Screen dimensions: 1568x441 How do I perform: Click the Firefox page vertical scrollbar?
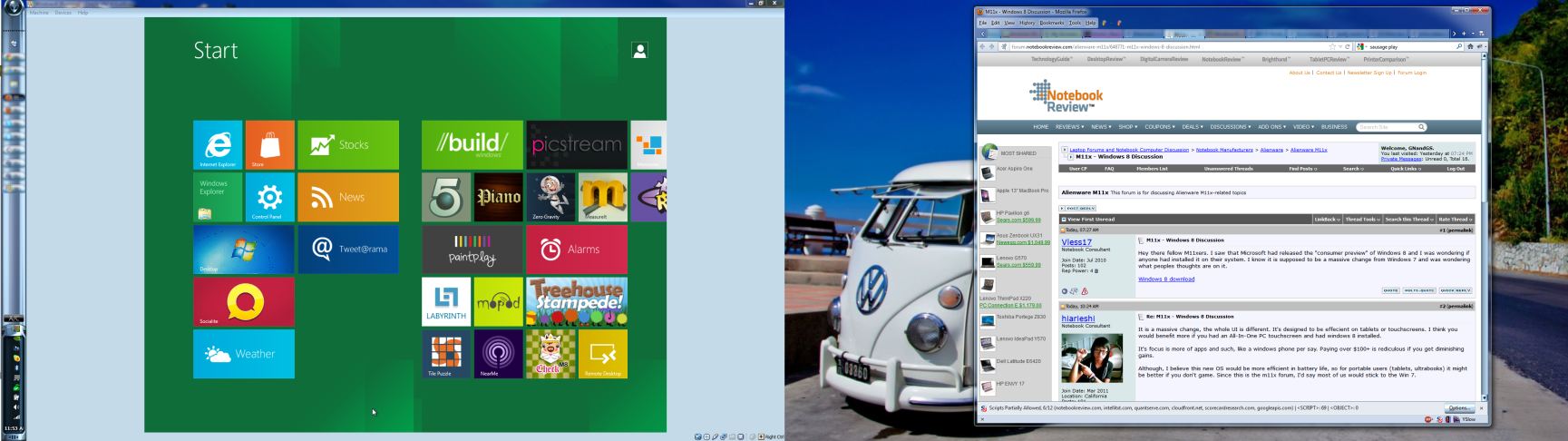click(1485, 227)
